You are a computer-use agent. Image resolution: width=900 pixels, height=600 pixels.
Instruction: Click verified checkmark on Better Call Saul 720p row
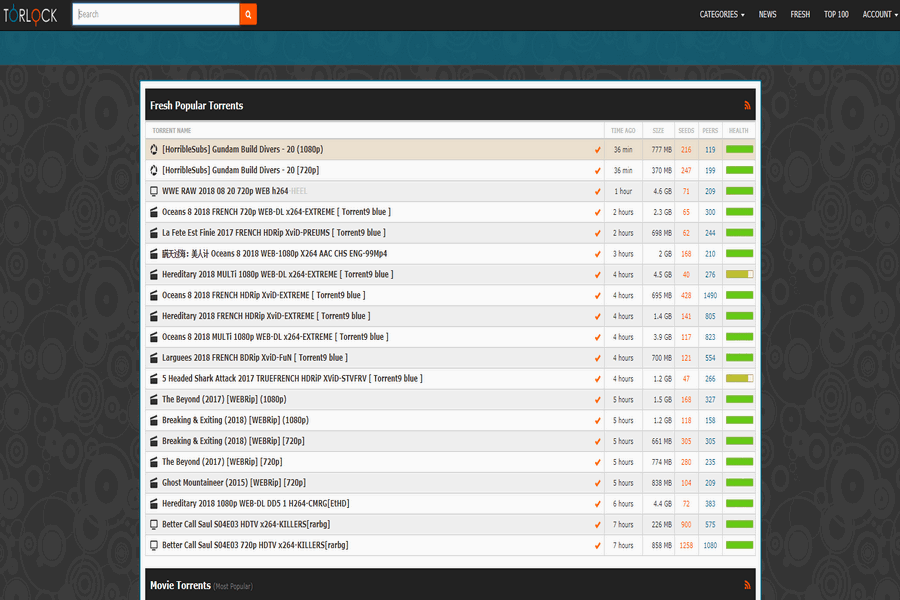pos(598,545)
